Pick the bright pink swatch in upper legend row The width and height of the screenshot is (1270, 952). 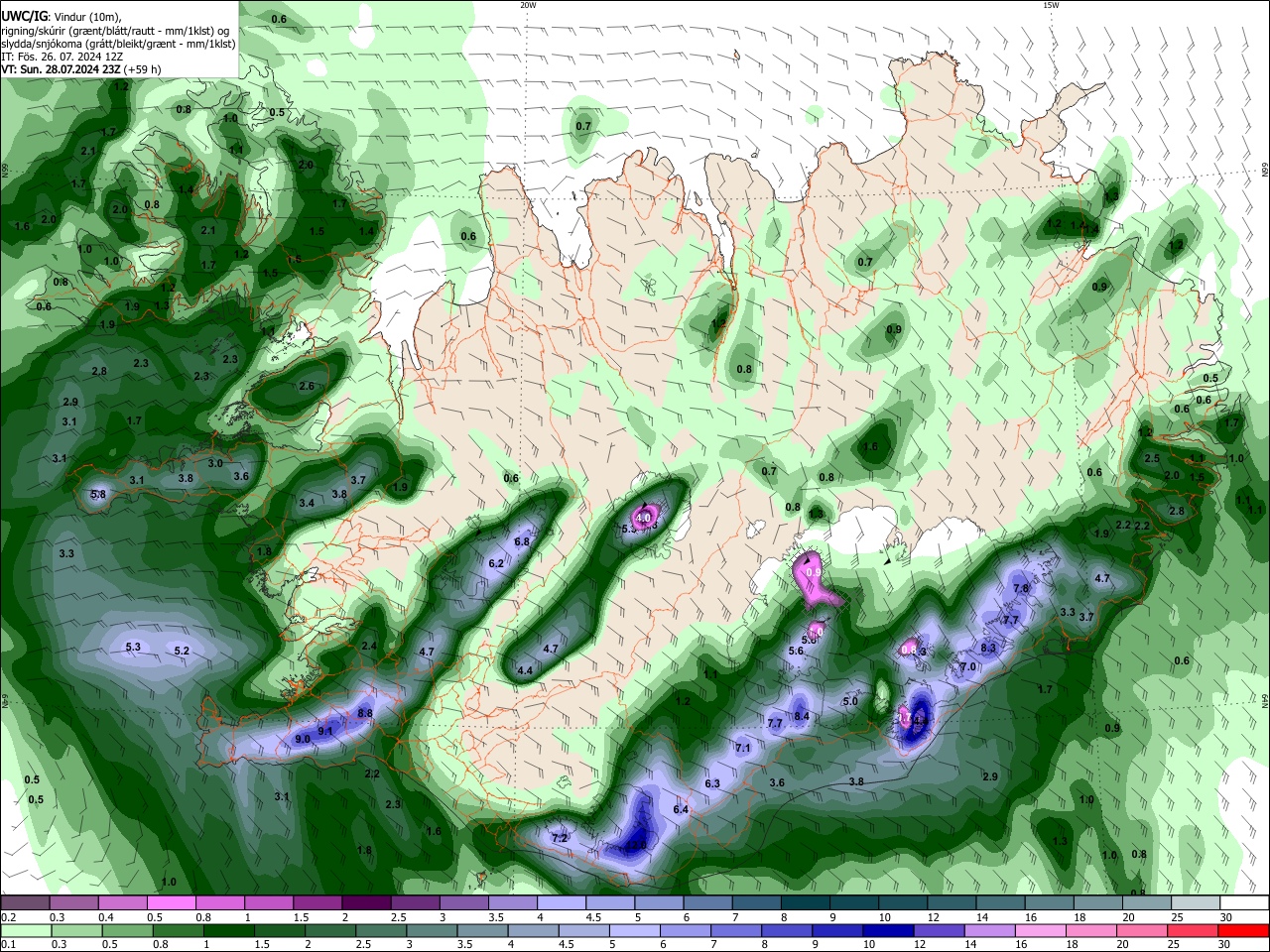point(171,903)
